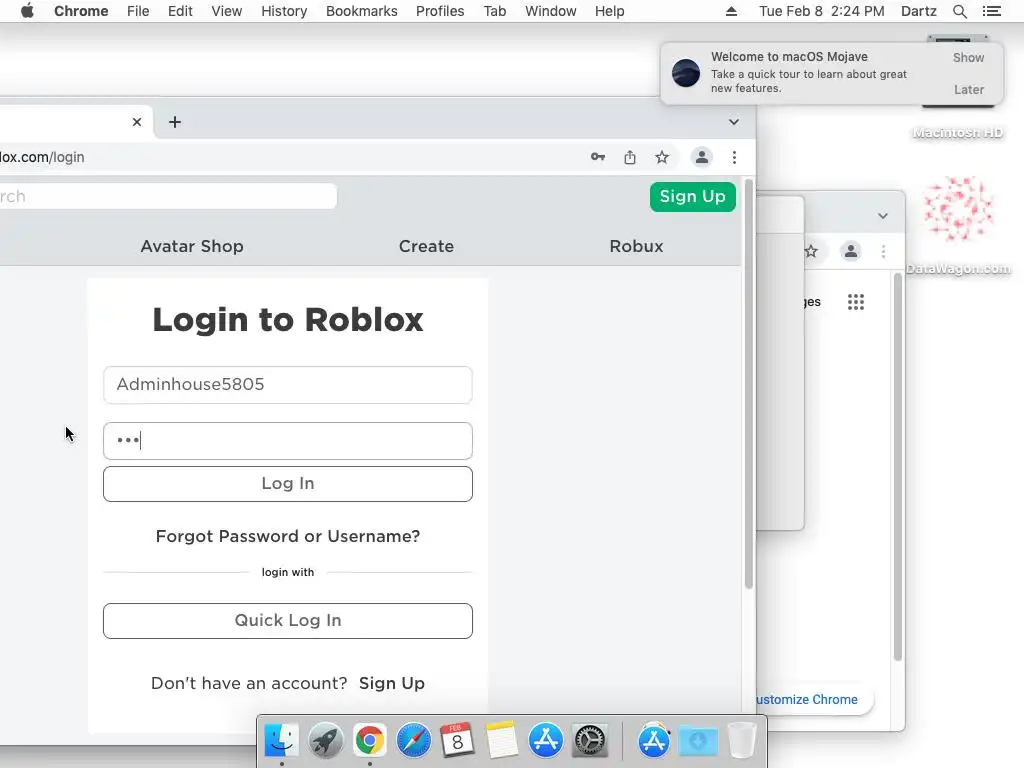The height and width of the screenshot is (768, 1024).
Task: Click the Spotlight search icon in menu bar
Action: 959,11
